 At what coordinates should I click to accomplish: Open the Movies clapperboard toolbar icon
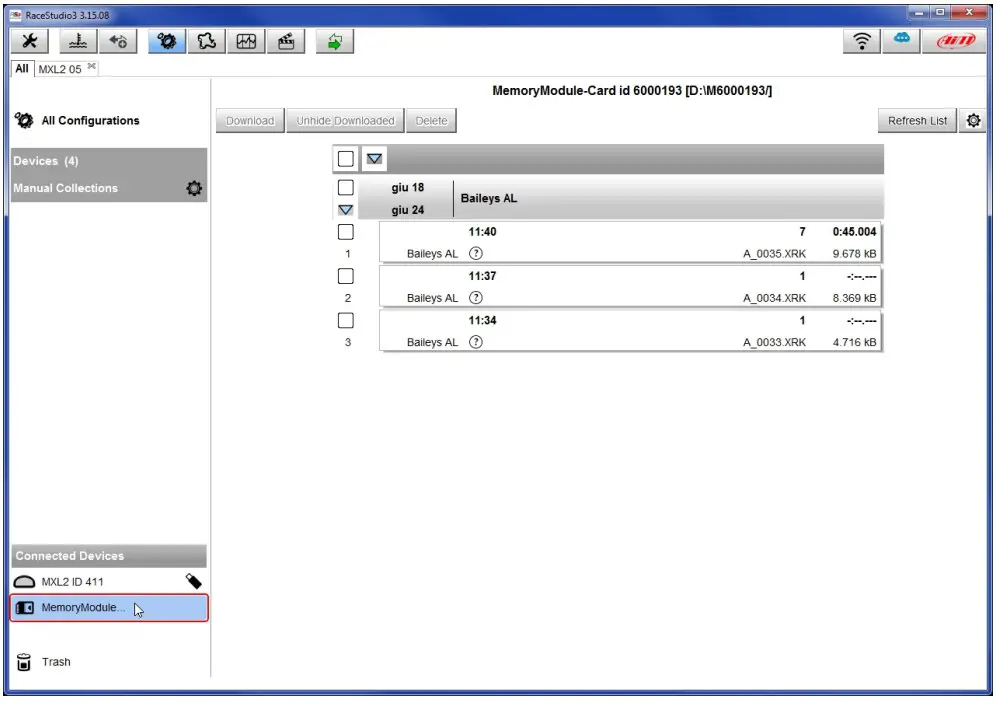(286, 42)
